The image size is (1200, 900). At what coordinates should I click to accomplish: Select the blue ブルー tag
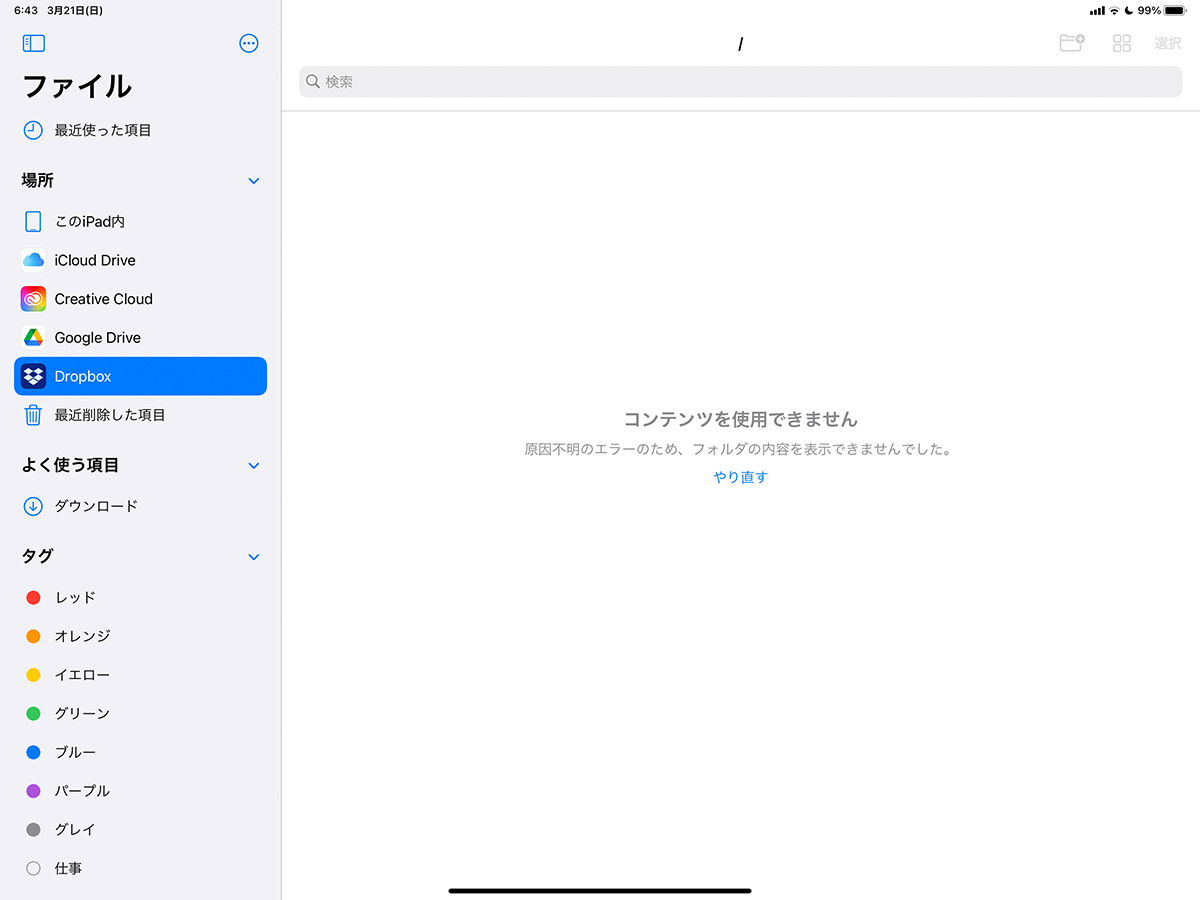point(75,752)
